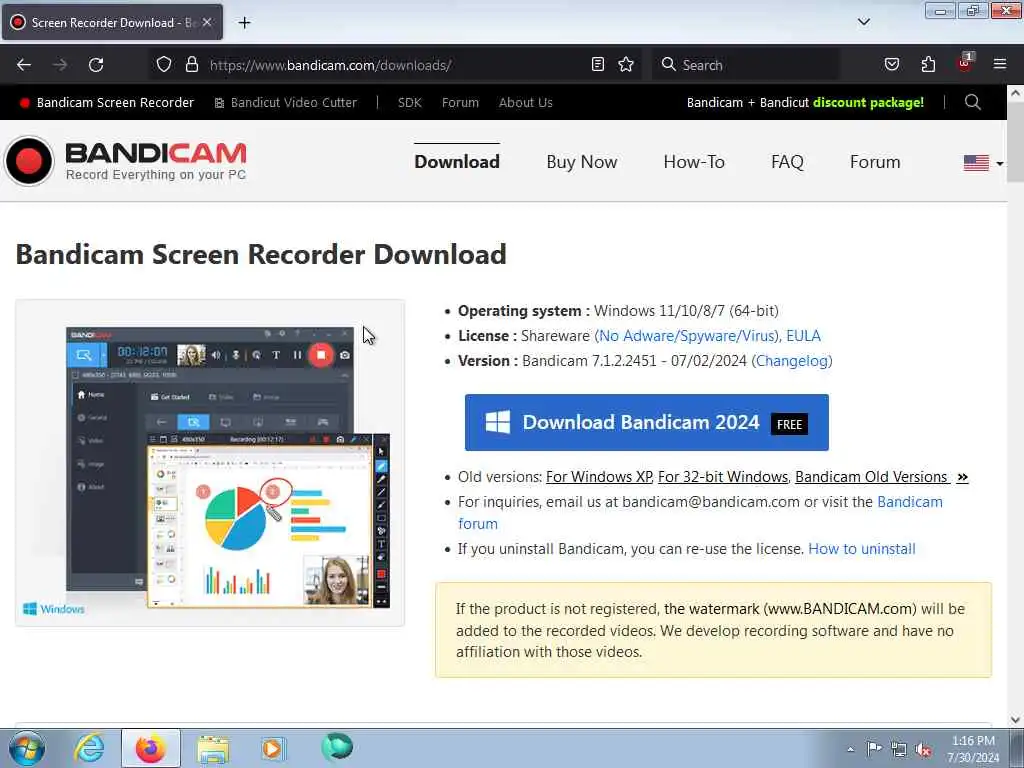Click the Download Bandicam 2024 button
Viewport: 1024px width, 768px height.
click(x=647, y=423)
